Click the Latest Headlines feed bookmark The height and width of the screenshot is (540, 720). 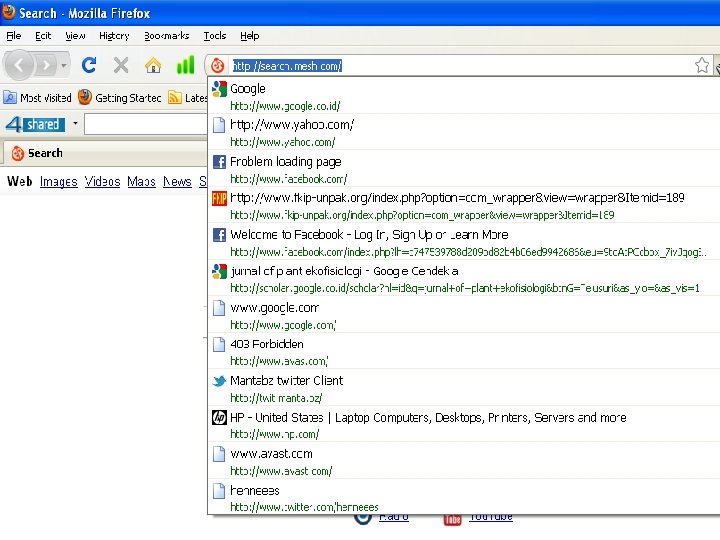188,98
